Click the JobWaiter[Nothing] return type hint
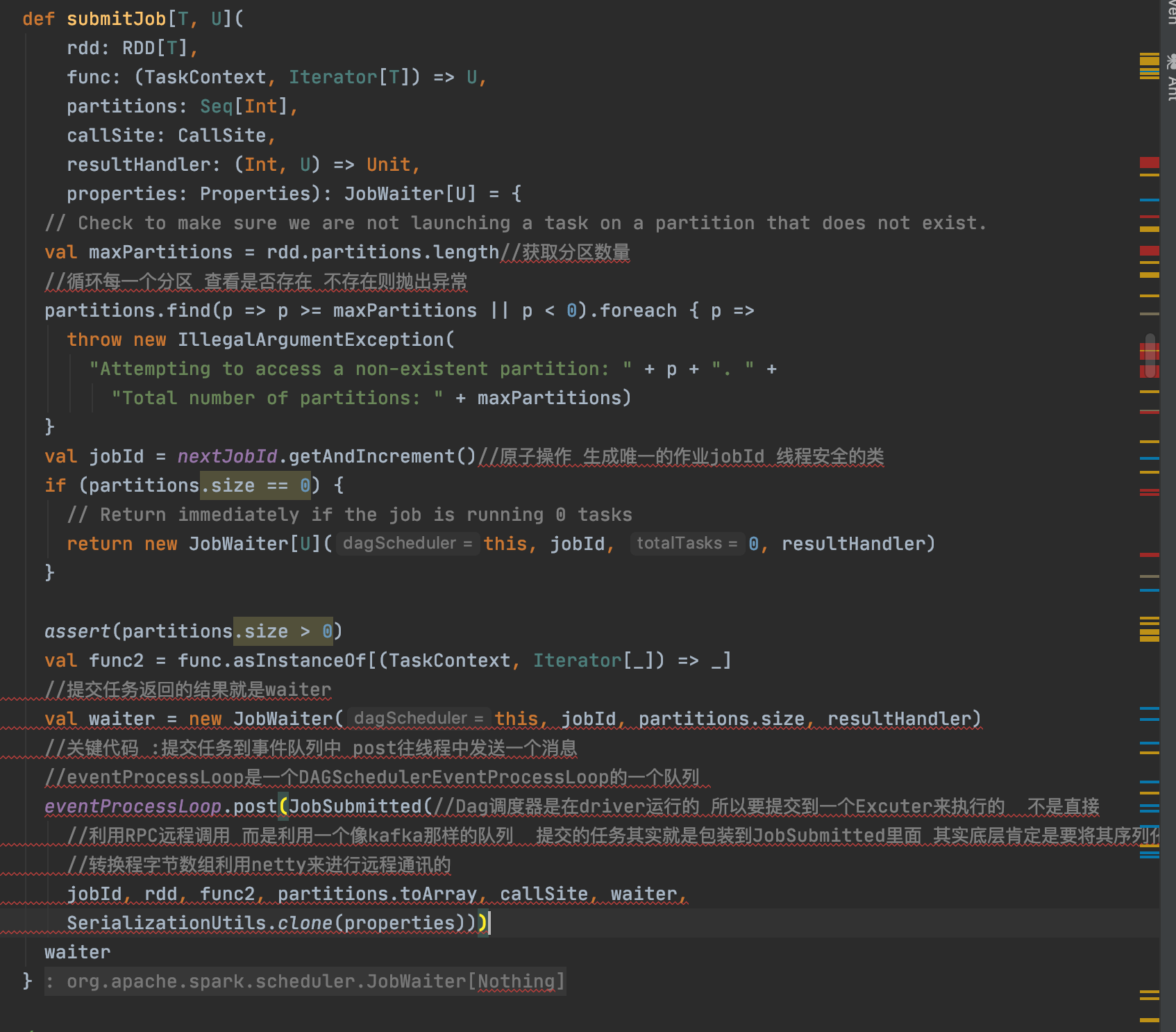Image resolution: width=1176 pixels, height=1032 pixels. tap(305, 981)
